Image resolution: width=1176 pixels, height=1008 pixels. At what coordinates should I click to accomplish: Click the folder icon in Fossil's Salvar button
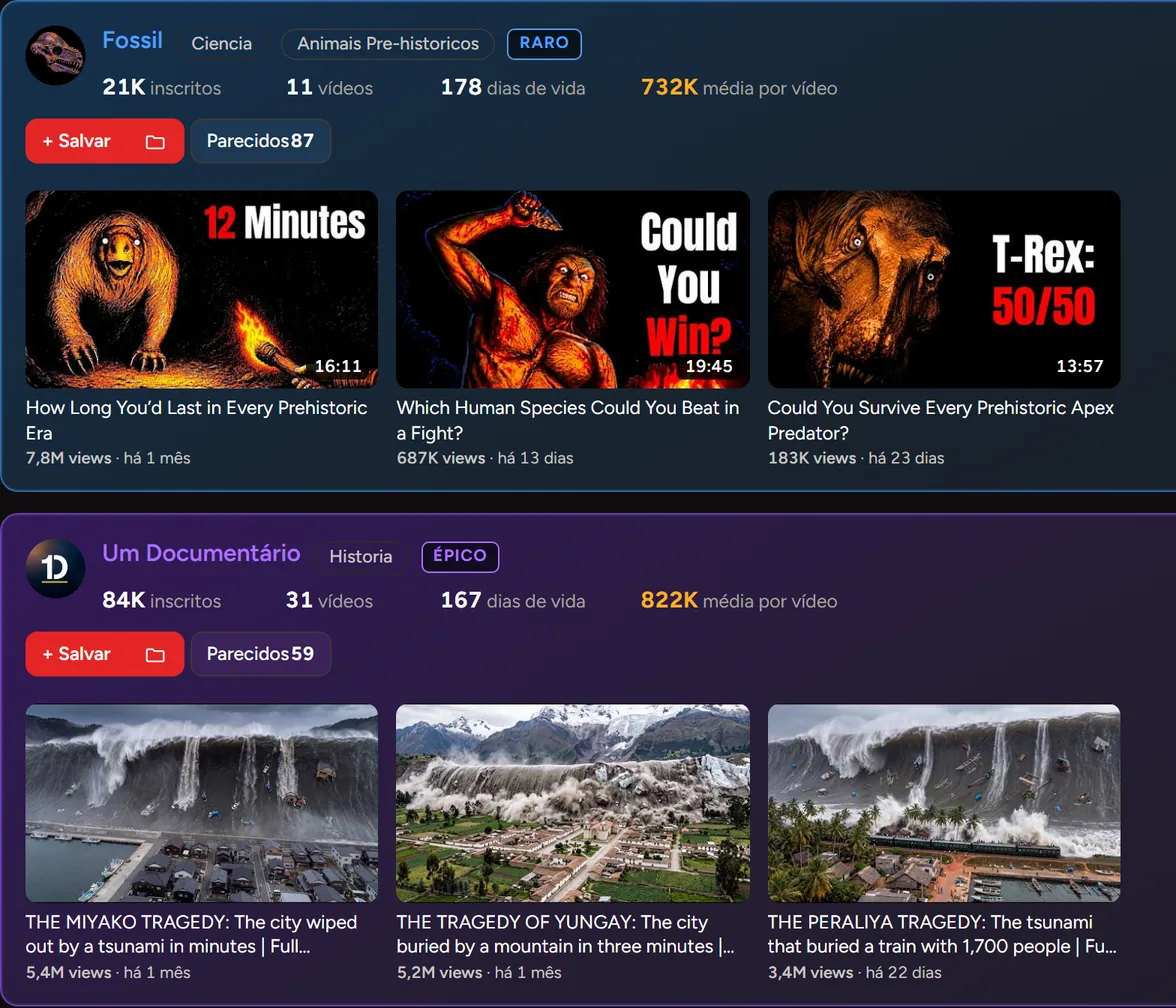coord(155,142)
